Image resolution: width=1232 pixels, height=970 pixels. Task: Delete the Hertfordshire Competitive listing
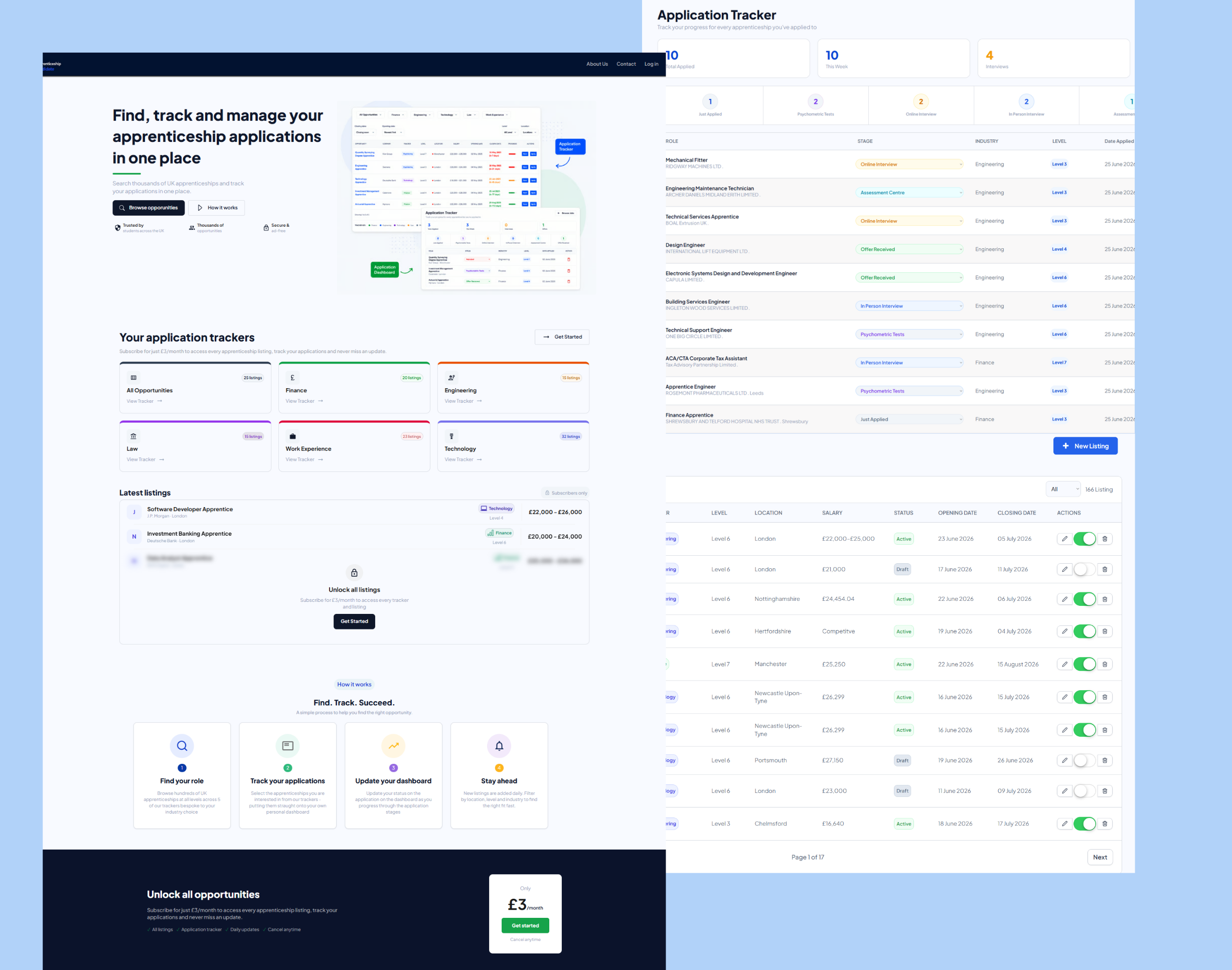click(1104, 631)
